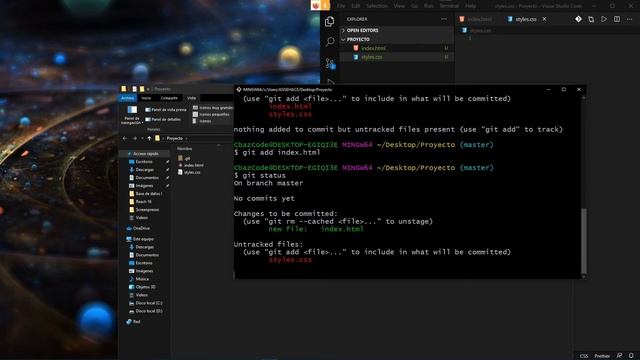Click the Open Changes icon in editor toolbar
This screenshot has width=640, height=360.
(x=591, y=19)
